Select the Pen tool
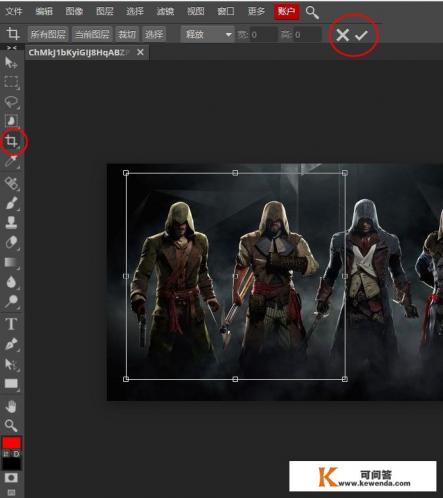443x498 pixels. (12, 344)
